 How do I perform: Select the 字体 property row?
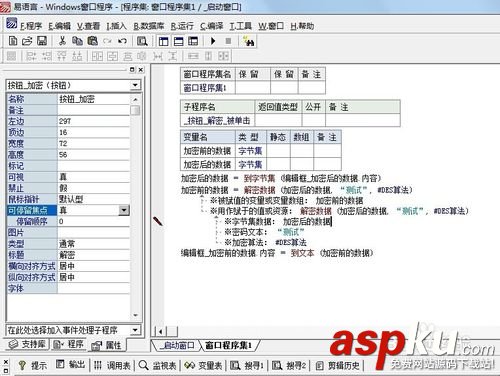(x=68, y=288)
